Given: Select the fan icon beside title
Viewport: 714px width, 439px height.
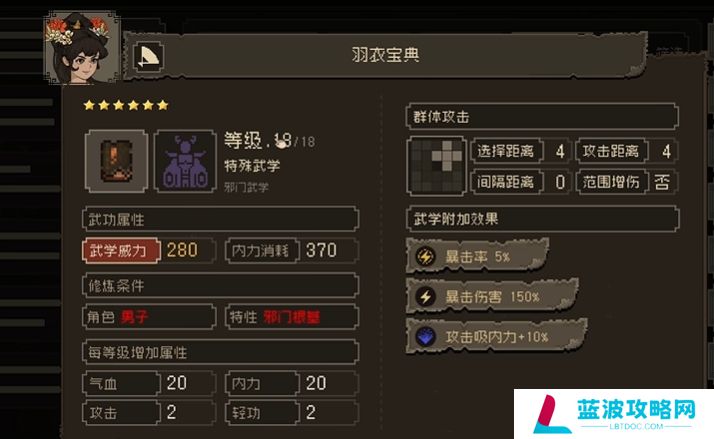Looking at the screenshot, I should click(x=148, y=57).
